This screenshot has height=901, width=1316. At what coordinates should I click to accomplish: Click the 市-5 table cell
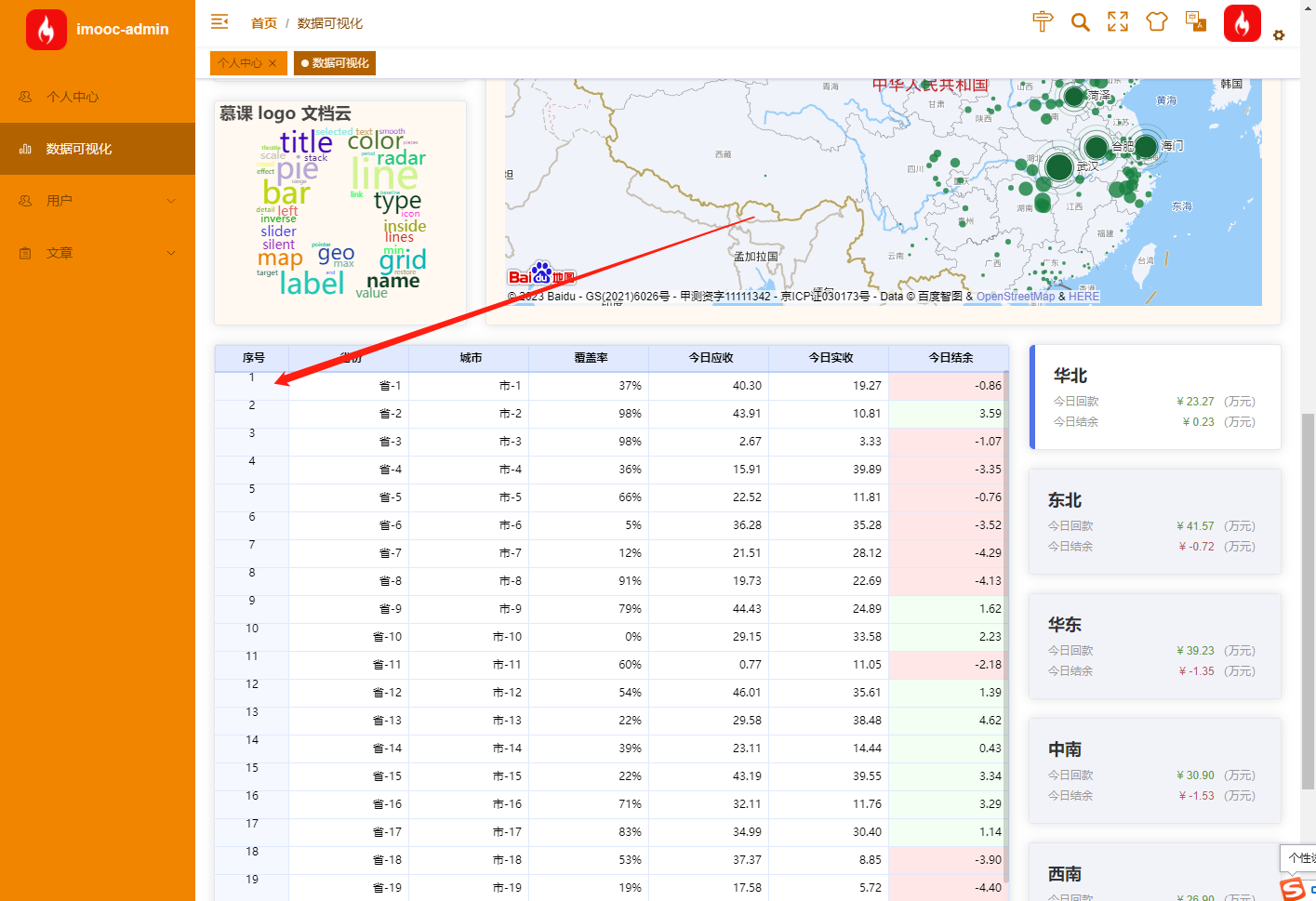470,497
